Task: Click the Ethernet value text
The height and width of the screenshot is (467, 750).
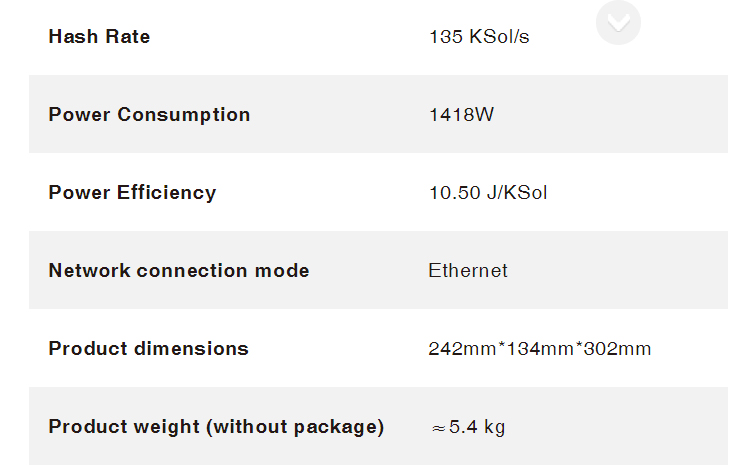Action: click(x=468, y=271)
